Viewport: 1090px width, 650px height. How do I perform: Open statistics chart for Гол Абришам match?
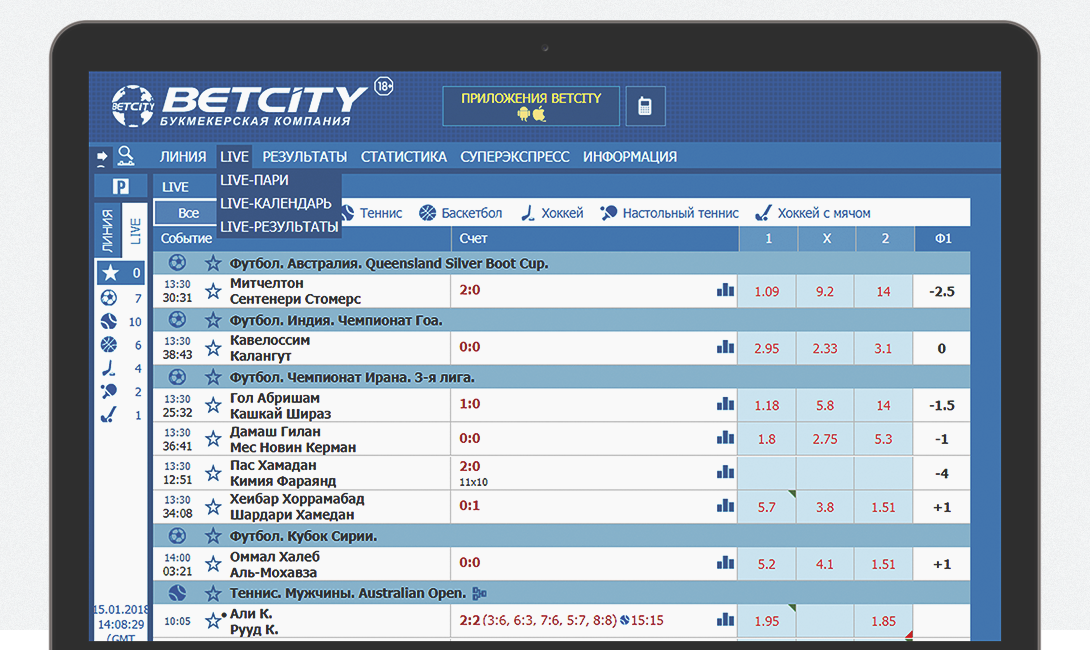pyautogui.click(x=725, y=404)
